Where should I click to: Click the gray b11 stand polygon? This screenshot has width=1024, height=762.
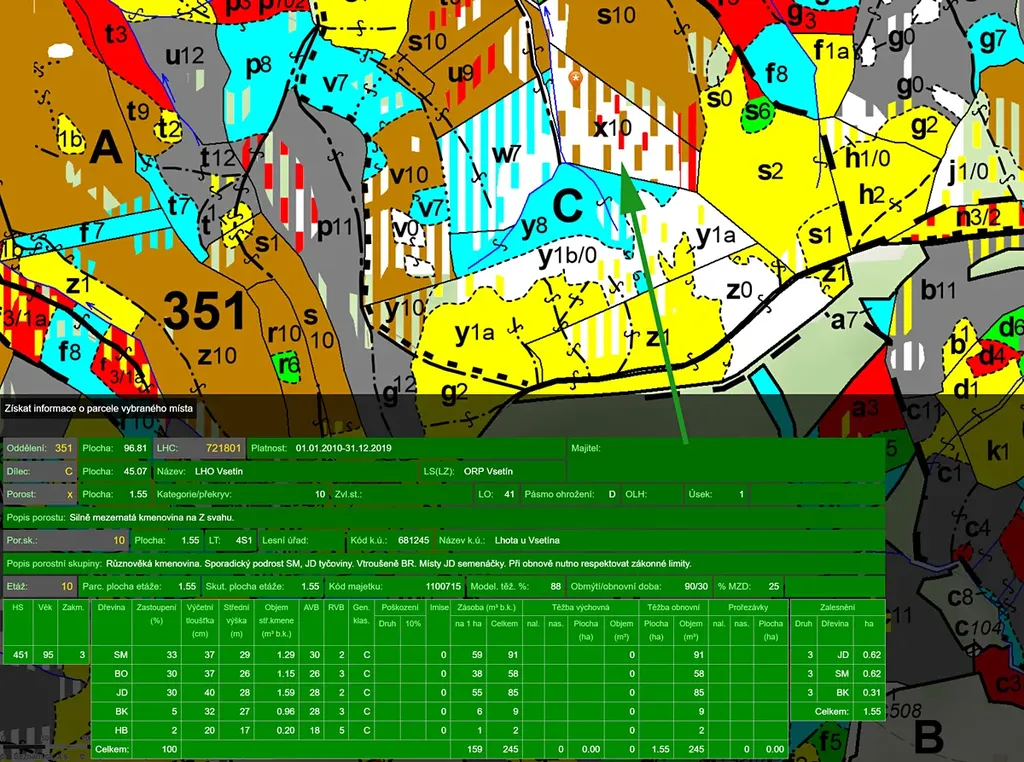(x=938, y=290)
